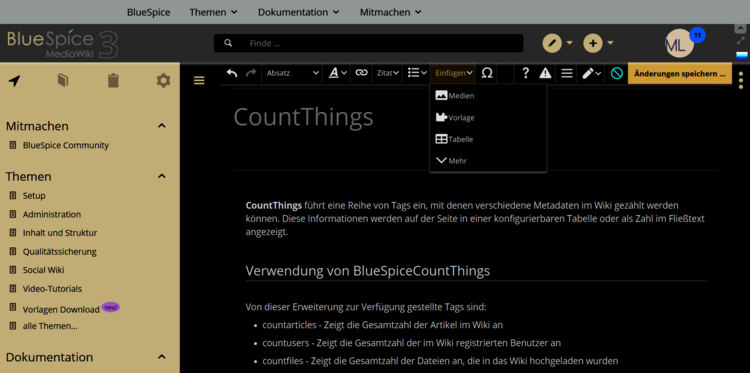Viewport: 750px width, 373px height.
Task: Open the Themen top menu
Action: 213,12
